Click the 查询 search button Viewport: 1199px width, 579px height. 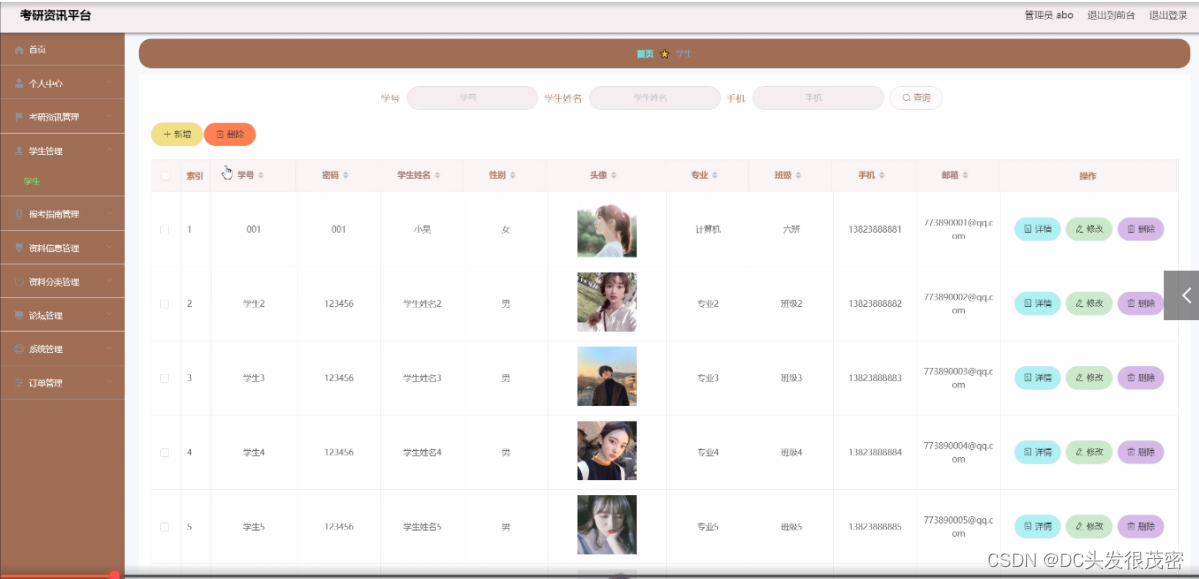point(916,98)
